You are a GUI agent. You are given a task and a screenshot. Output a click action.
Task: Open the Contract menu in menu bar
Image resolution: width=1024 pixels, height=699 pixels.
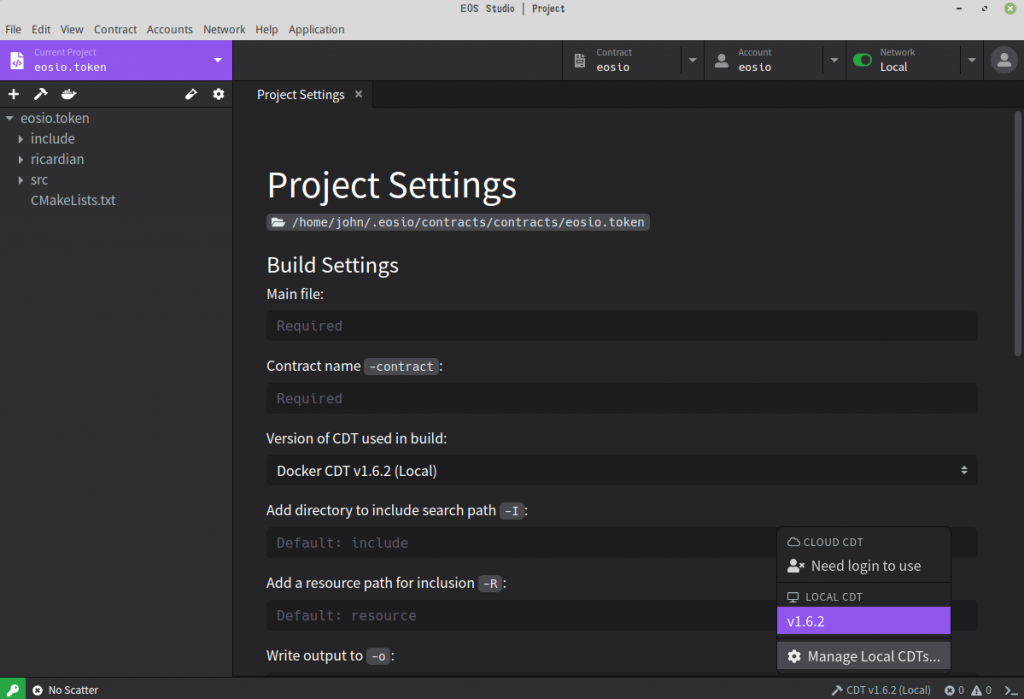pos(115,29)
